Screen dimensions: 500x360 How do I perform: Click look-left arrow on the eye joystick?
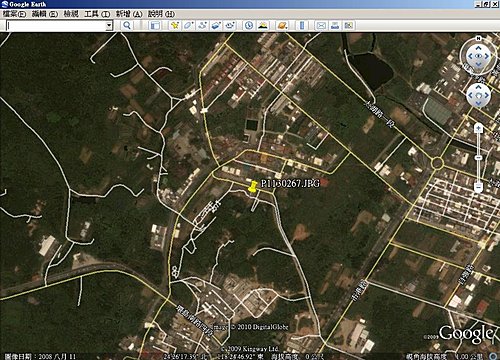(470, 56)
